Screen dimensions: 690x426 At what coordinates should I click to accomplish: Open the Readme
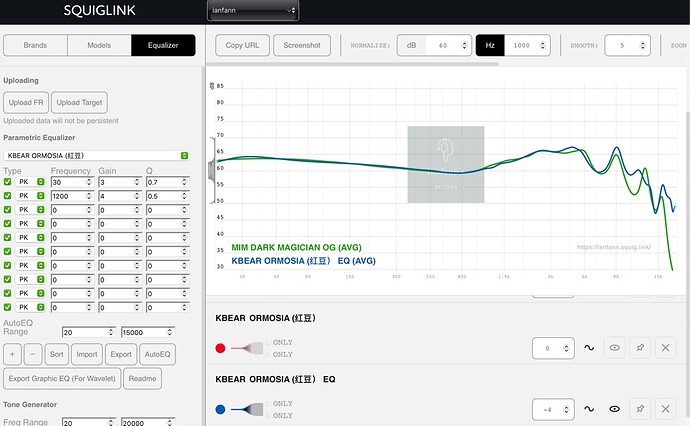coord(142,378)
